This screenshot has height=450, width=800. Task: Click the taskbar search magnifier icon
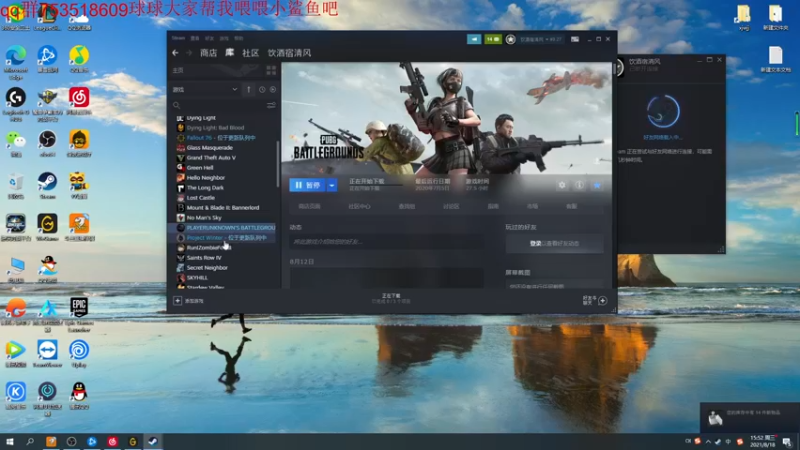(x=30, y=441)
